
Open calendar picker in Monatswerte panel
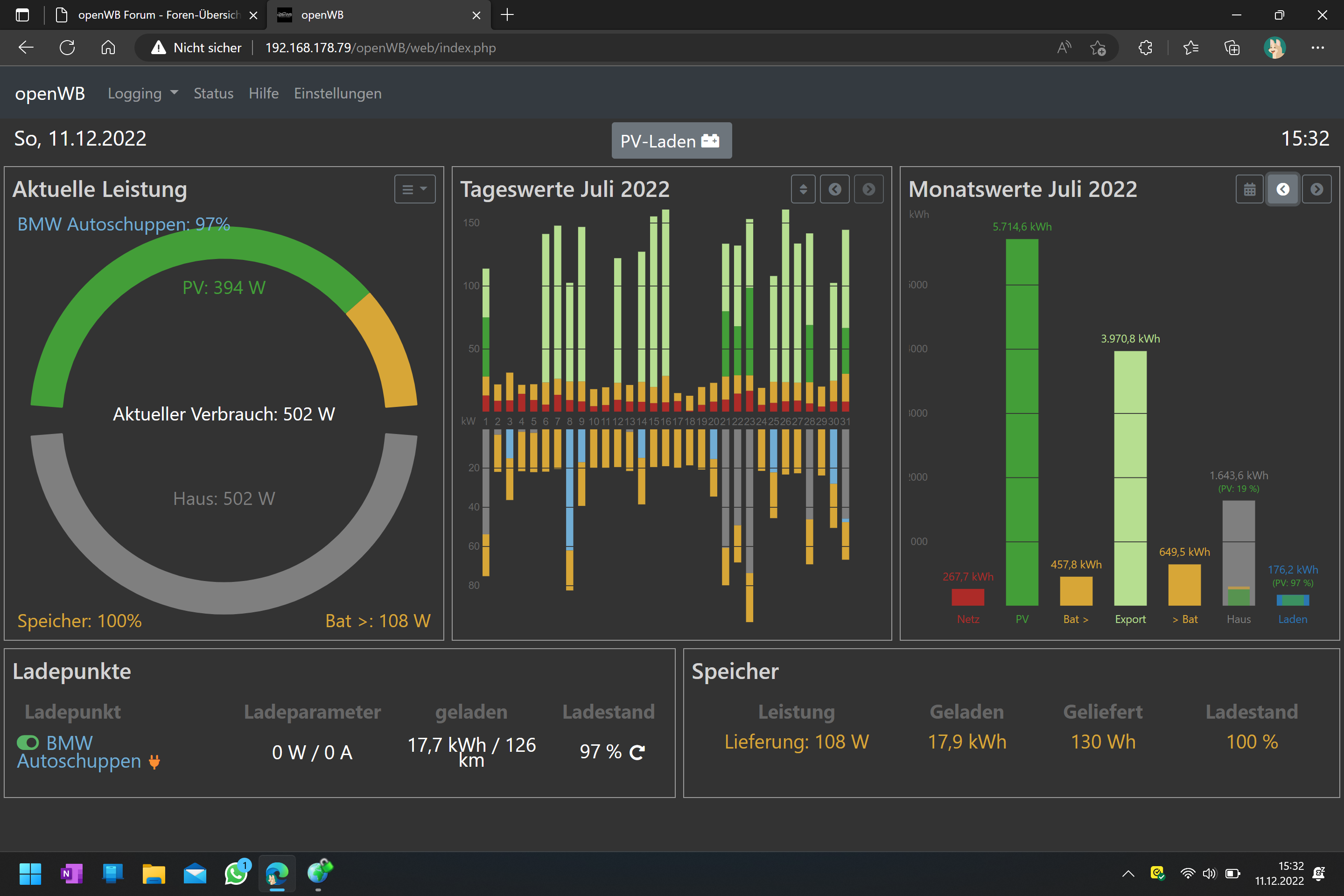click(1249, 189)
